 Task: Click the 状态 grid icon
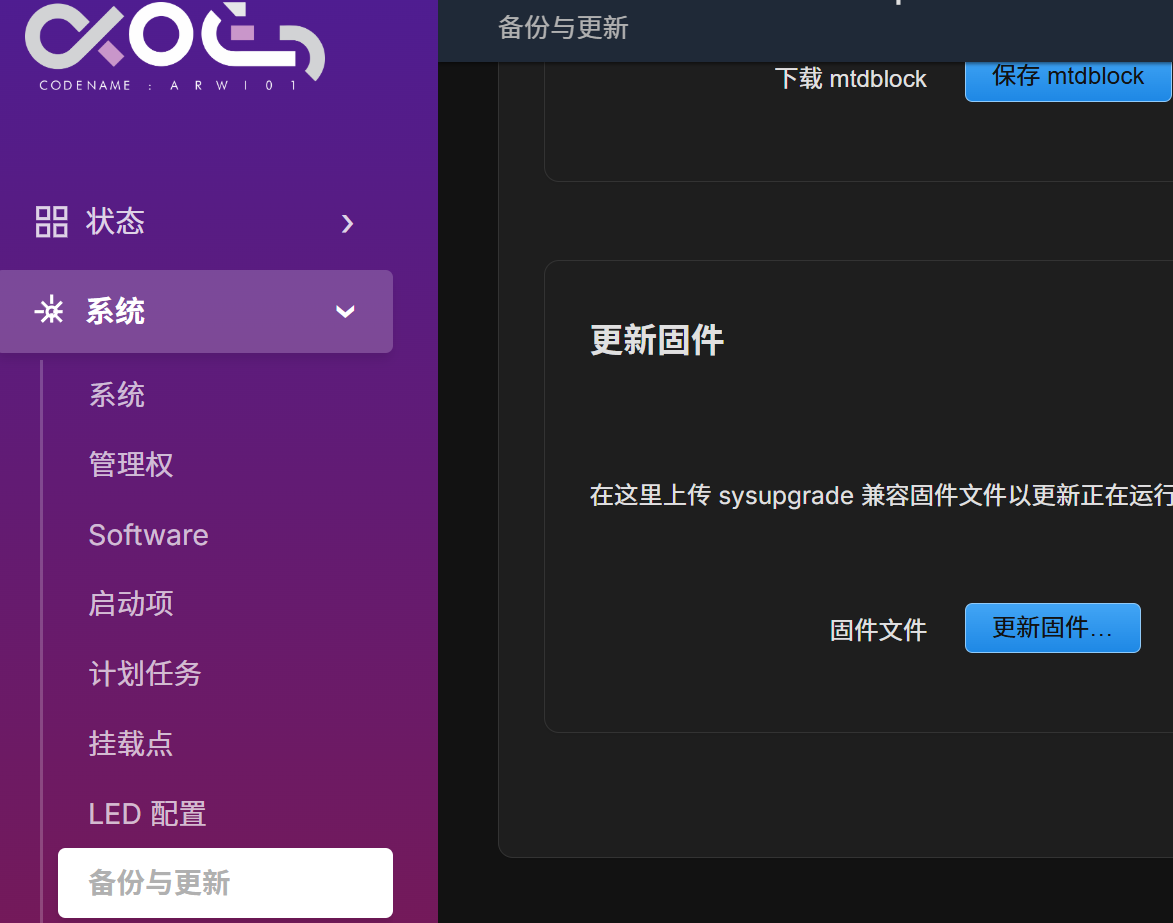(x=52, y=222)
